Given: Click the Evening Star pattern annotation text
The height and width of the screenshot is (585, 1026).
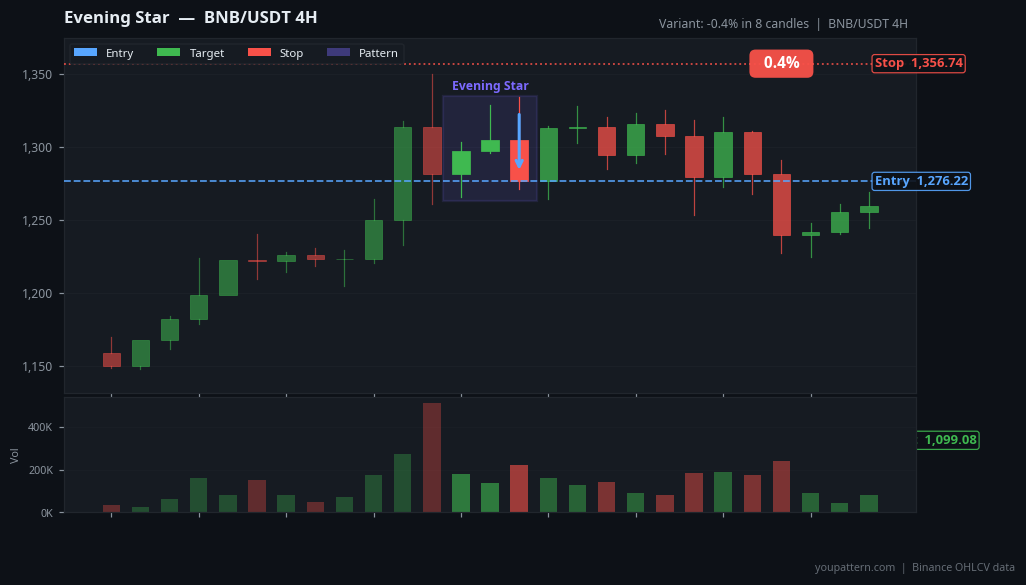Looking at the screenshot, I should (x=490, y=86).
